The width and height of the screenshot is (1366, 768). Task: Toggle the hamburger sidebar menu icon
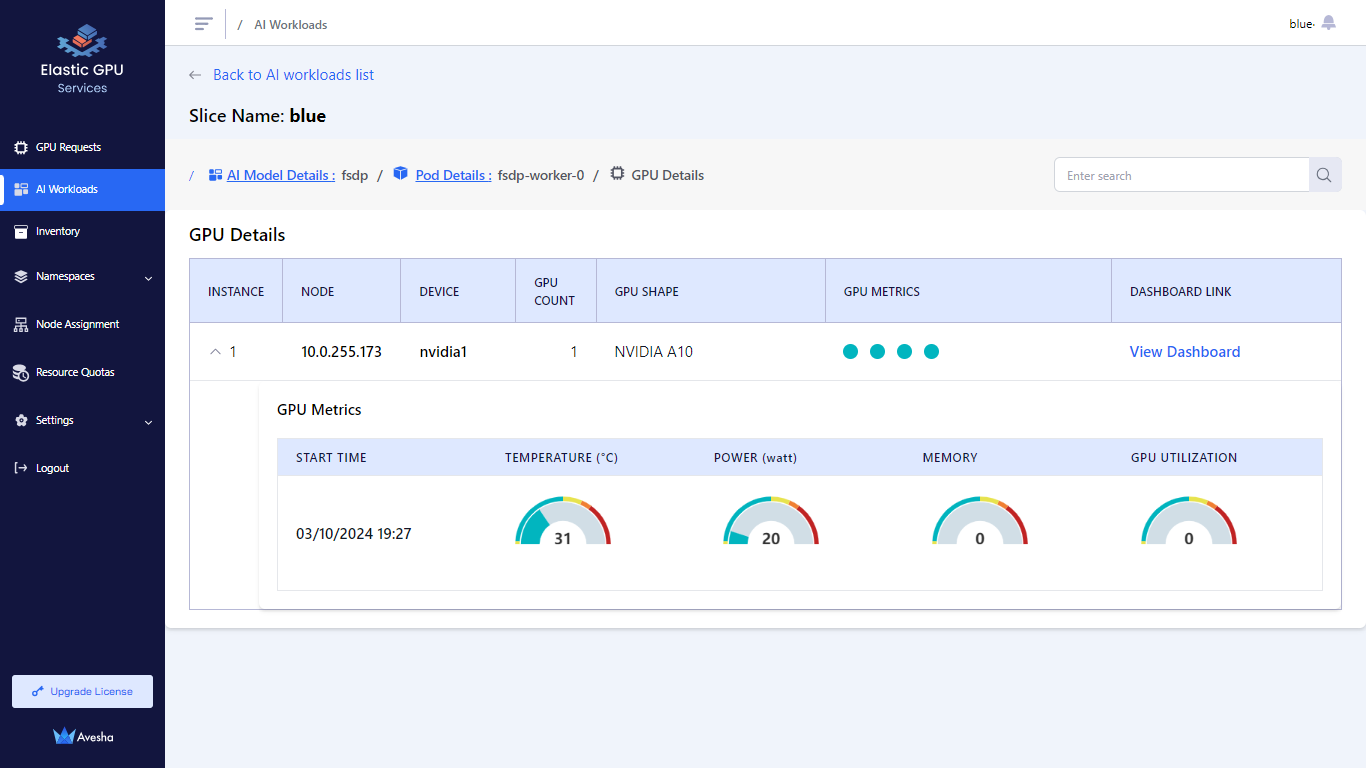click(204, 24)
